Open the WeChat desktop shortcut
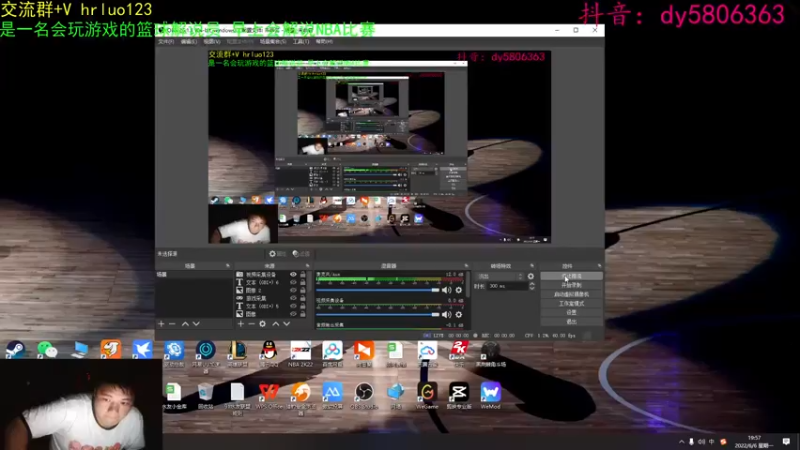The image size is (800, 450). pos(47,350)
